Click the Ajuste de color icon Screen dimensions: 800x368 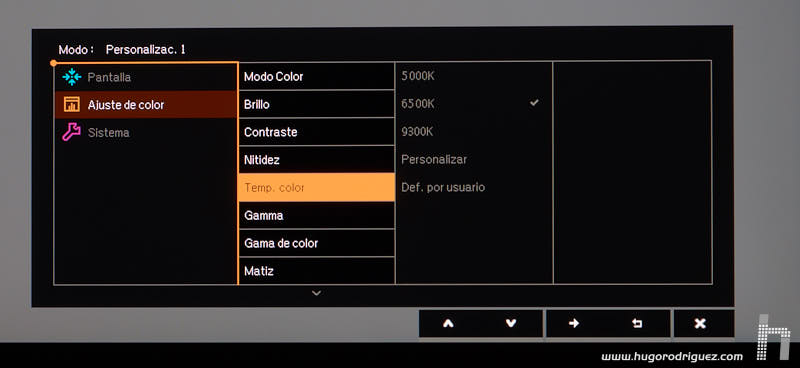[72, 105]
